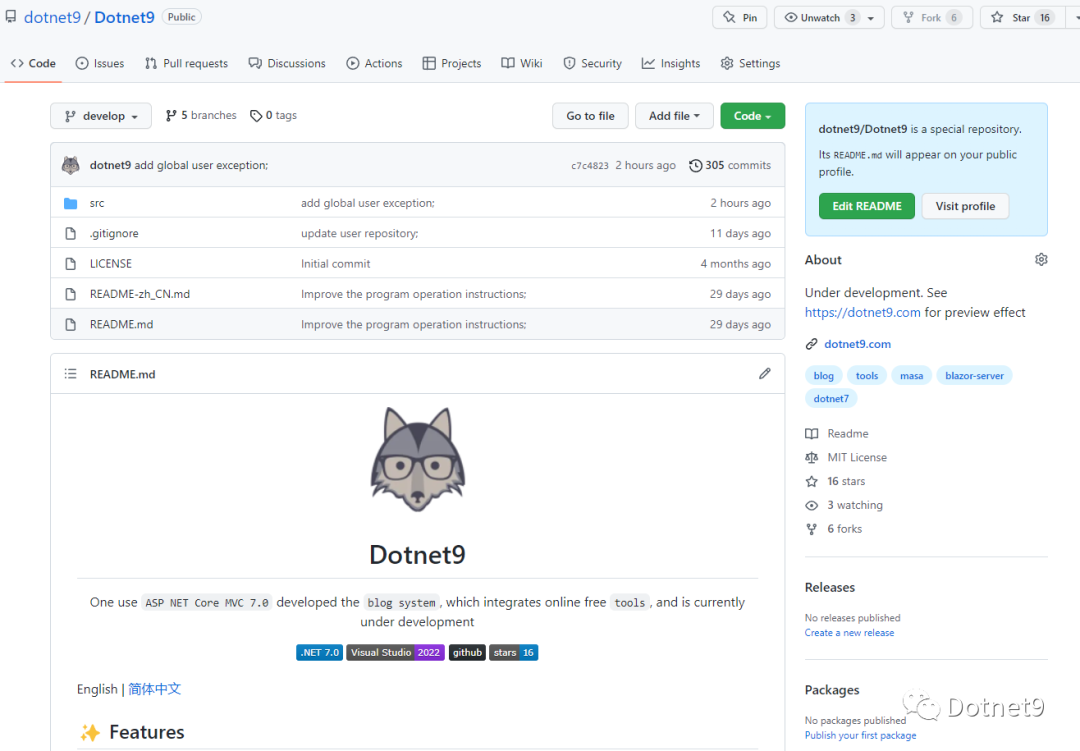Open README-zh_CN.md file name
This screenshot has height=751, width=1080.
tap(140, 294)
